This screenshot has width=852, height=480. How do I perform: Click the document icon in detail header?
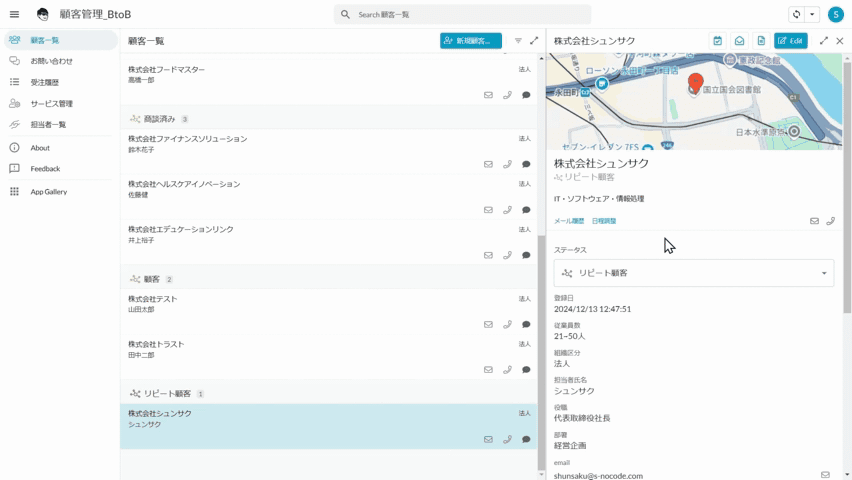(x=761, y=41)
